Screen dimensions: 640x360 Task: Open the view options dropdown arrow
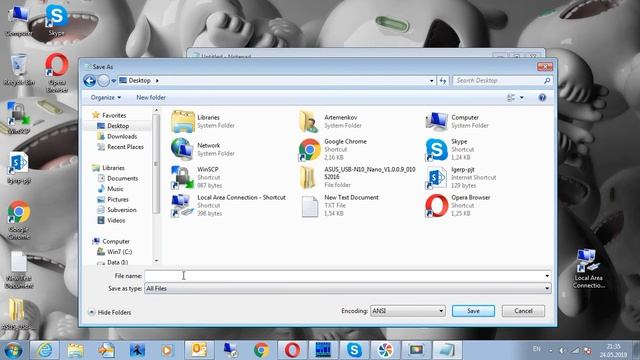tap(522, 98)
